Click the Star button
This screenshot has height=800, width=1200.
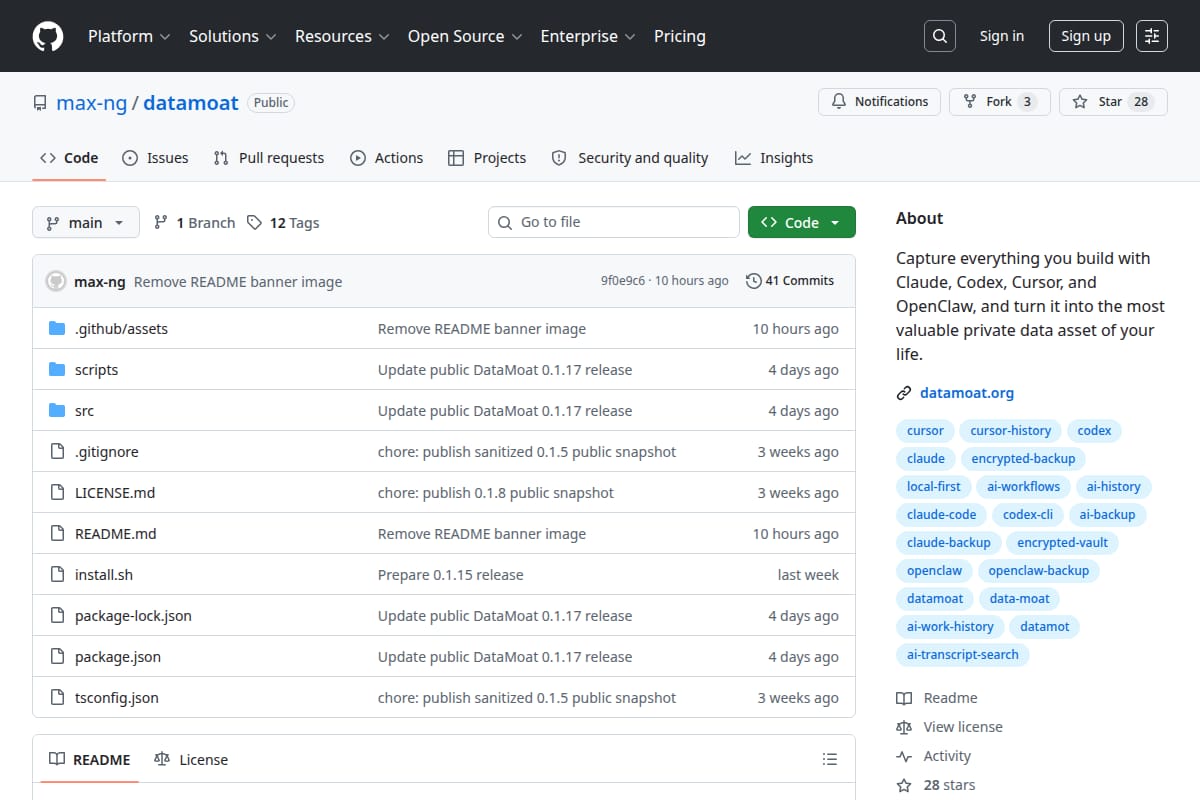click(1113, 102)
